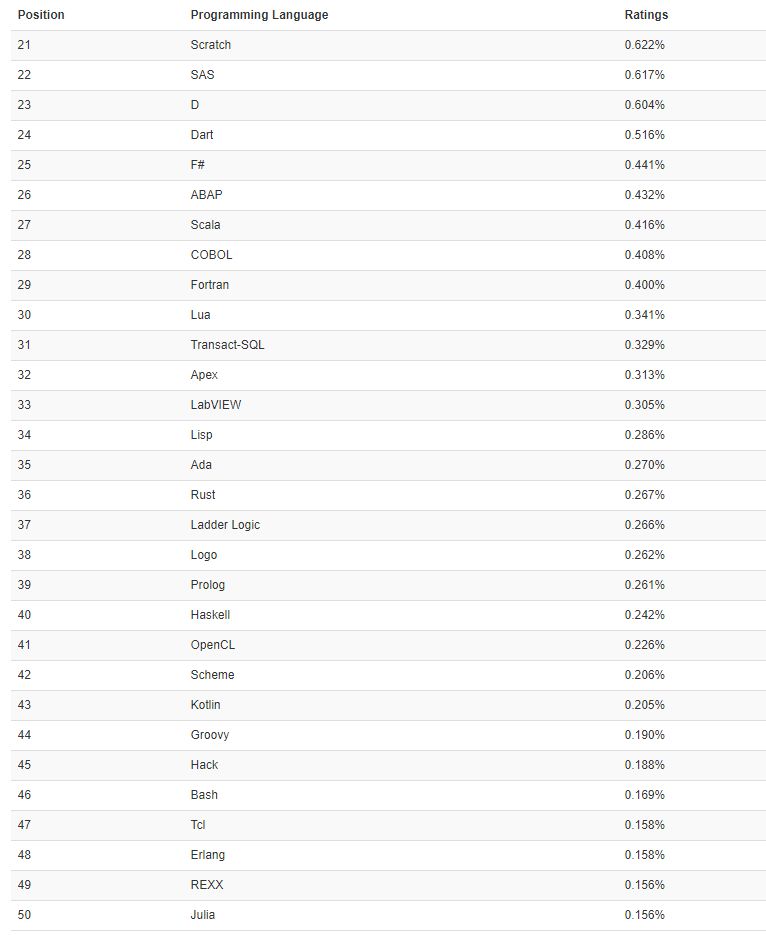Viewport: 766px width, 935px height.
Task: Select the Haskell language cell
Action: tap(210, 615)
